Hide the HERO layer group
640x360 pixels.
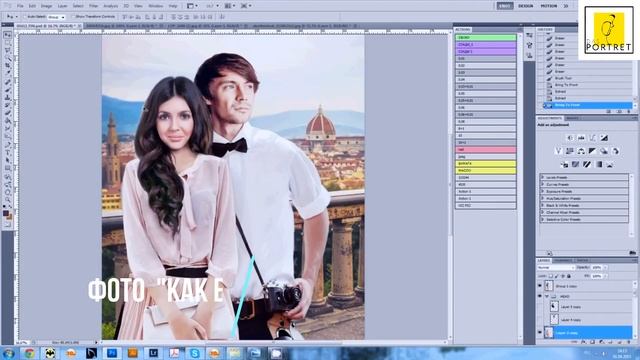click(540, 296)
